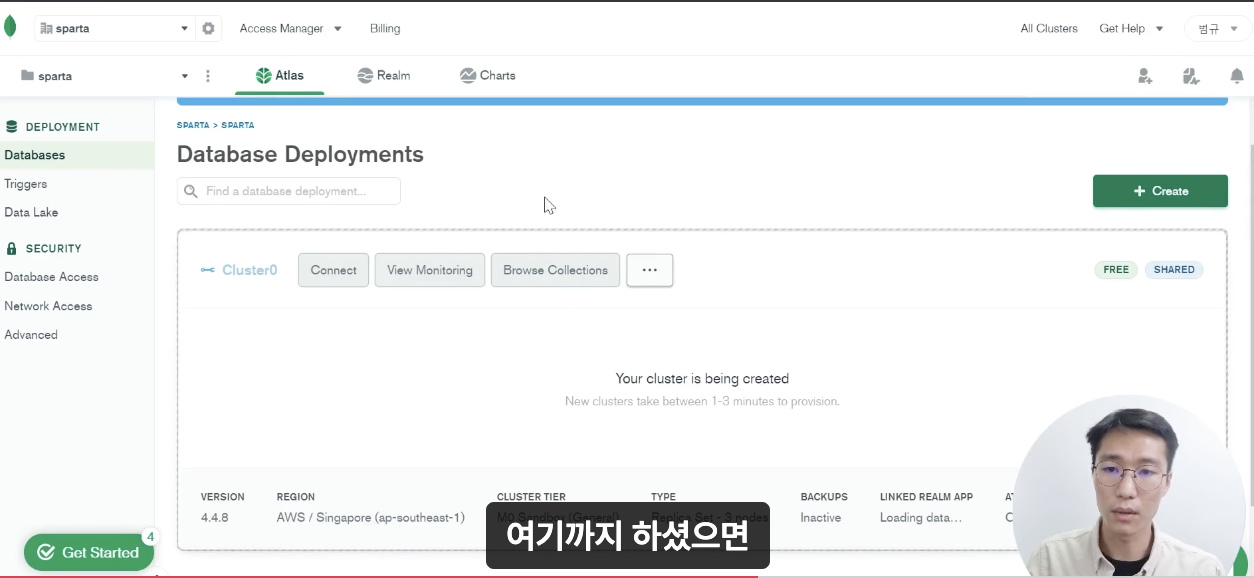The height and width of the screenshot is (578, 1254).
Task: Open the sparta project selector dropdown
Action: 104,76
